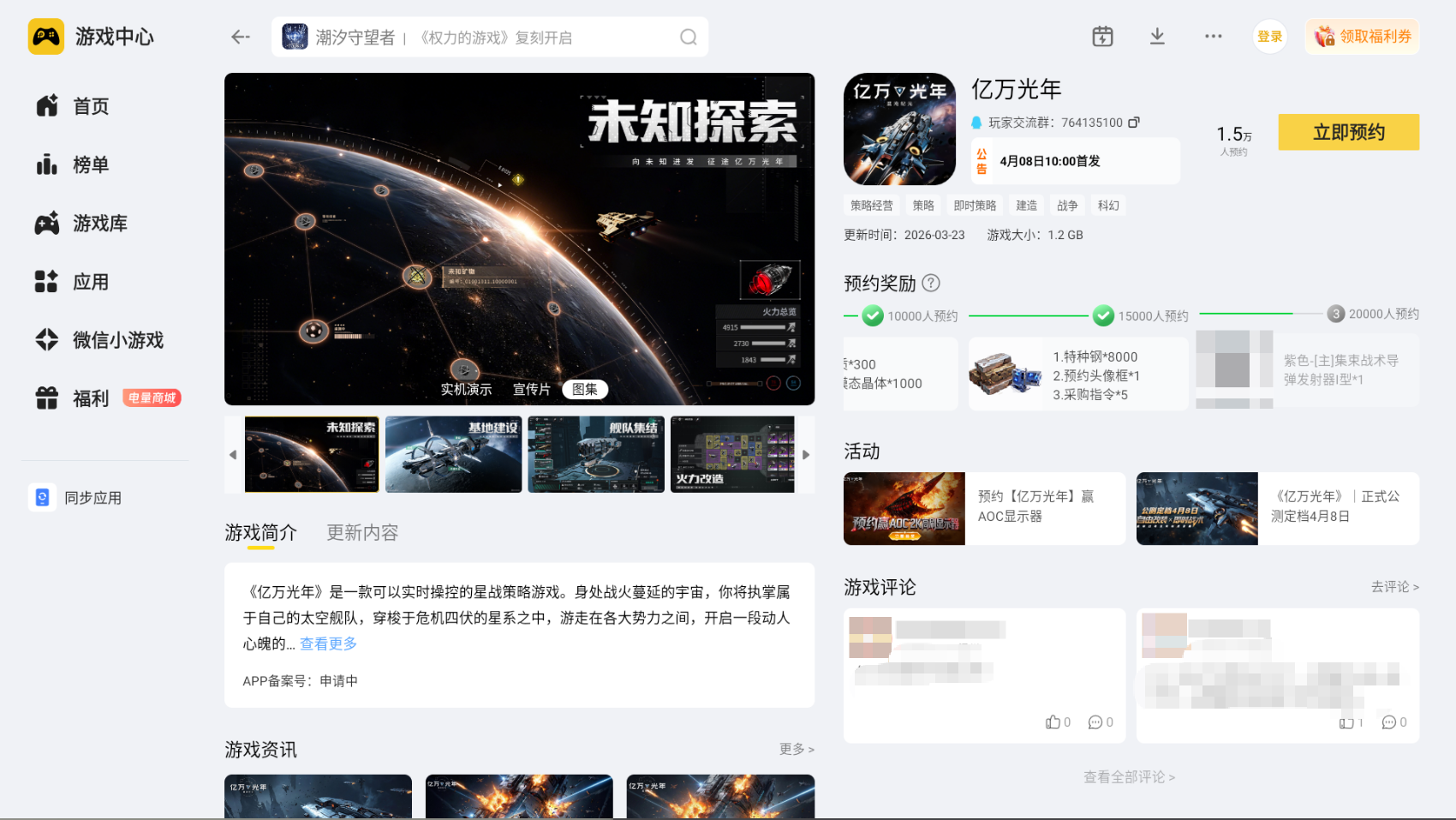Open the AOC显示器 activity card

984,508
